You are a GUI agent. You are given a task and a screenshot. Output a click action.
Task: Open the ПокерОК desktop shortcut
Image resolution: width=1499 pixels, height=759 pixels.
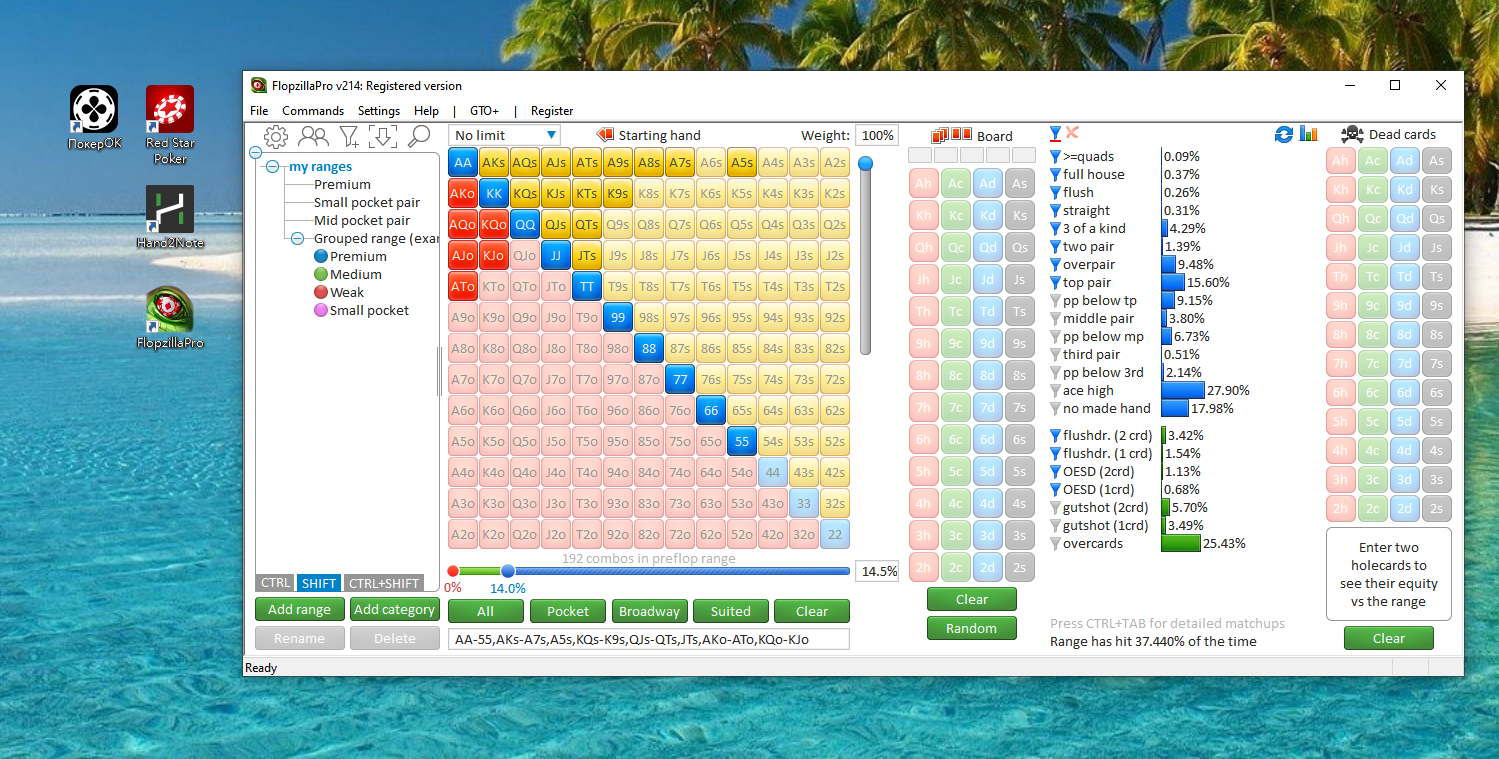pos(94,117)
